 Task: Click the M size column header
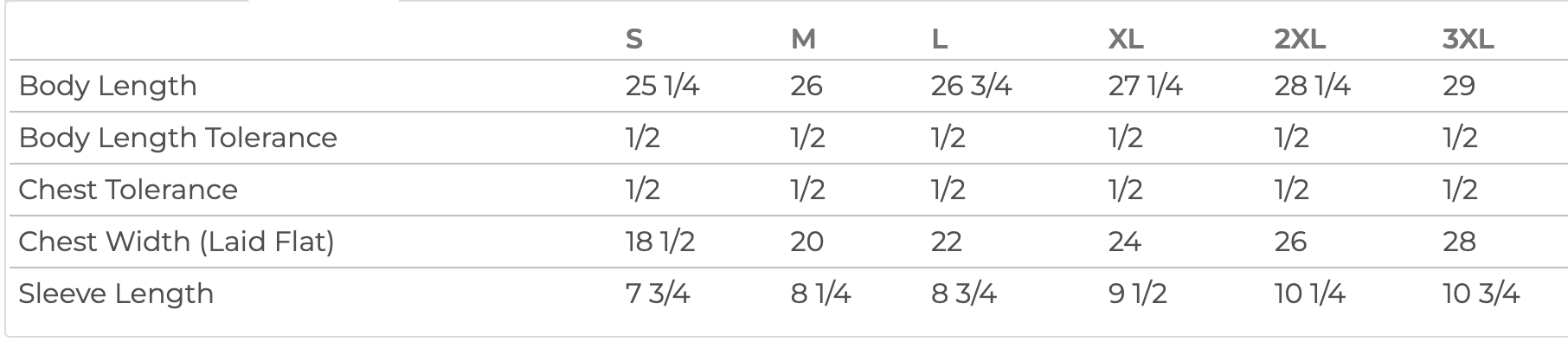tap(803, 39)
